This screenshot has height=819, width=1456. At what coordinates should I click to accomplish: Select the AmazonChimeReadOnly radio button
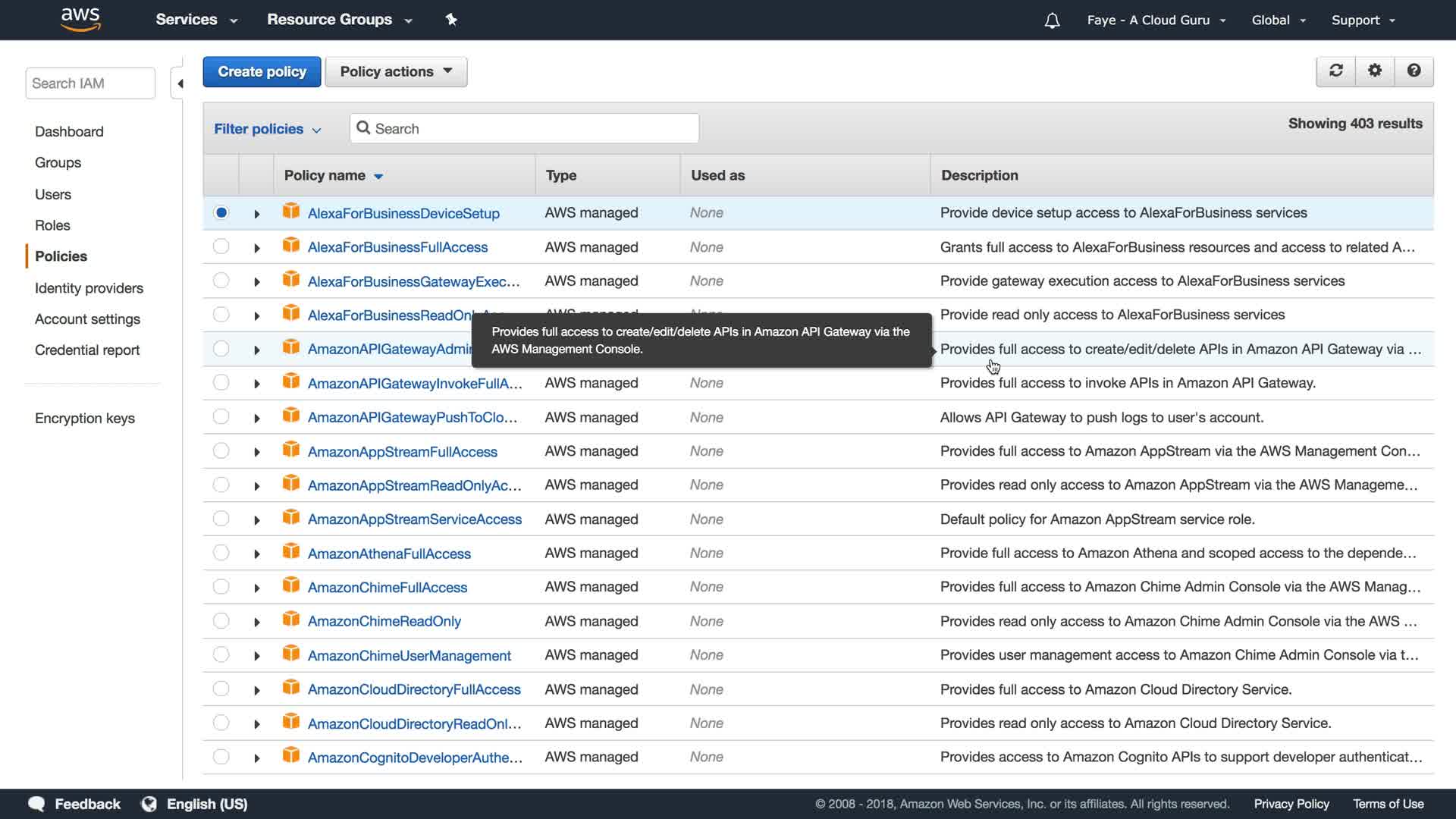tap(221, 621)
